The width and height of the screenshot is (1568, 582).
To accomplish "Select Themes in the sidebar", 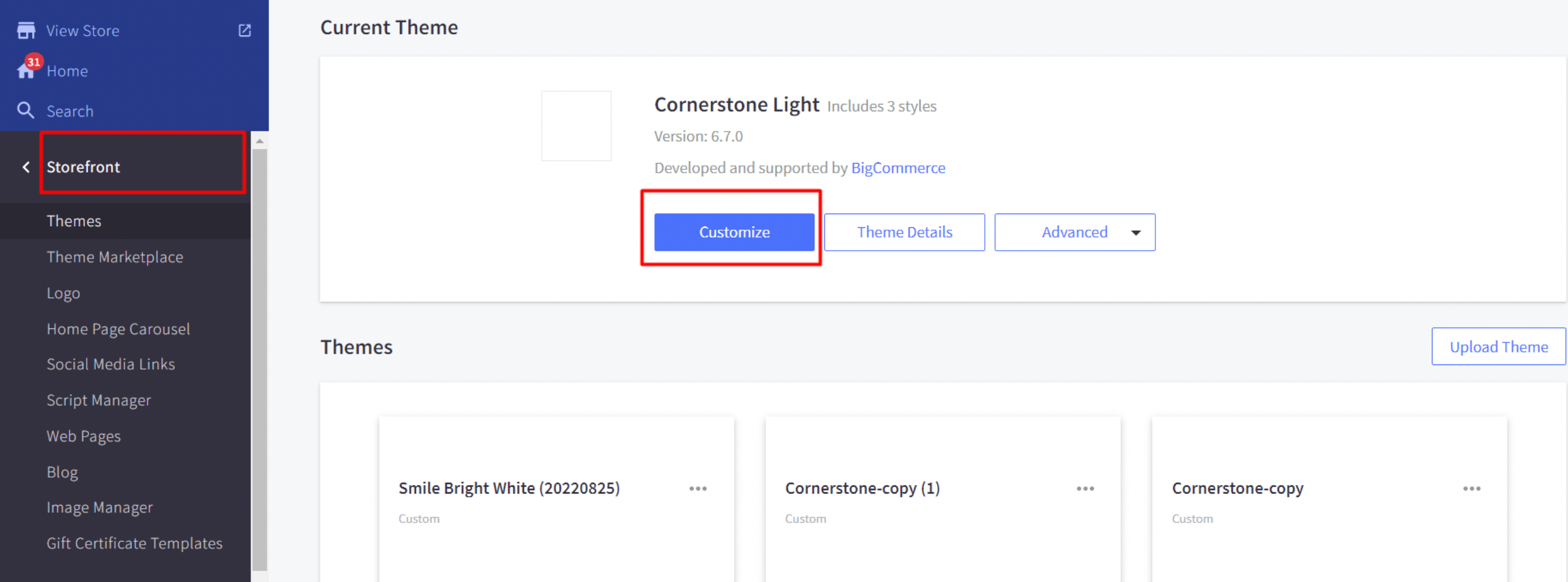I will [73, 220].
